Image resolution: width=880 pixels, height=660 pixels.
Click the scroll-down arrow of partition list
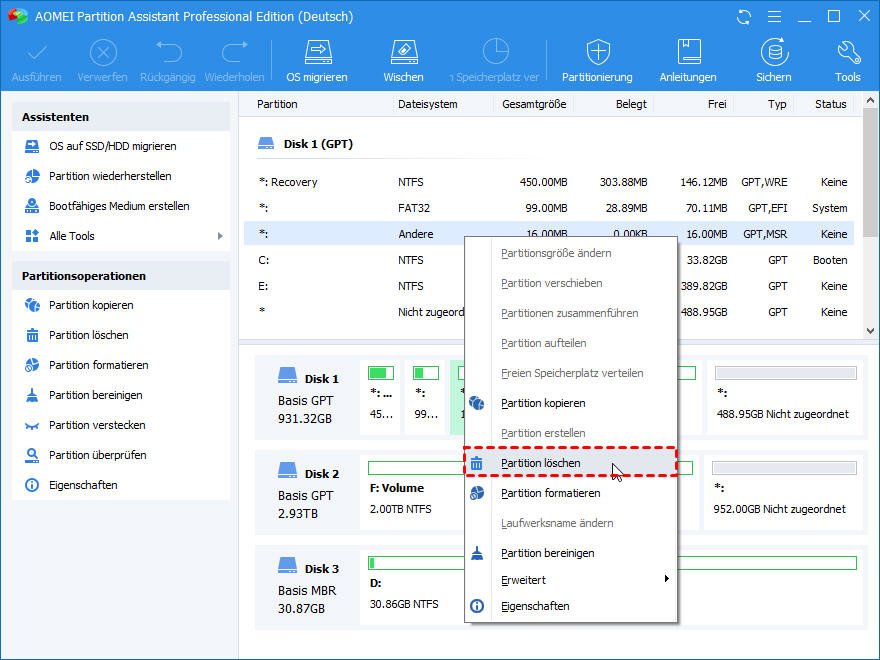[x=870, y=331]
